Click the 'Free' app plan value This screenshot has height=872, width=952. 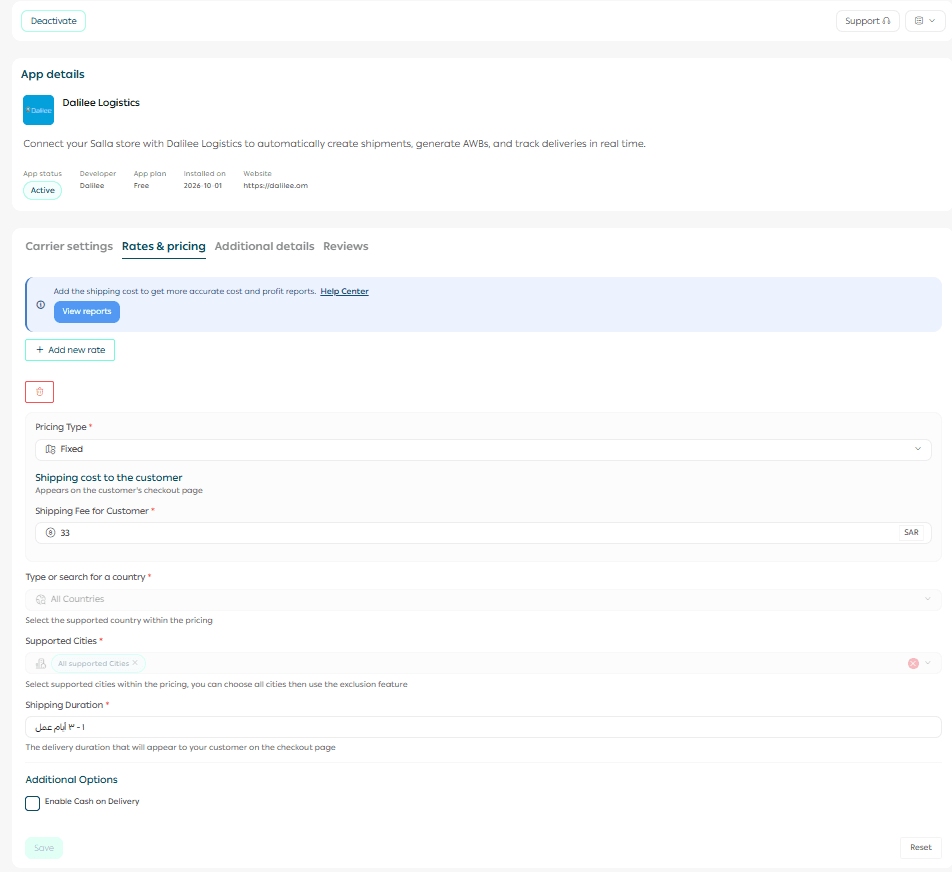click(141, 186)
